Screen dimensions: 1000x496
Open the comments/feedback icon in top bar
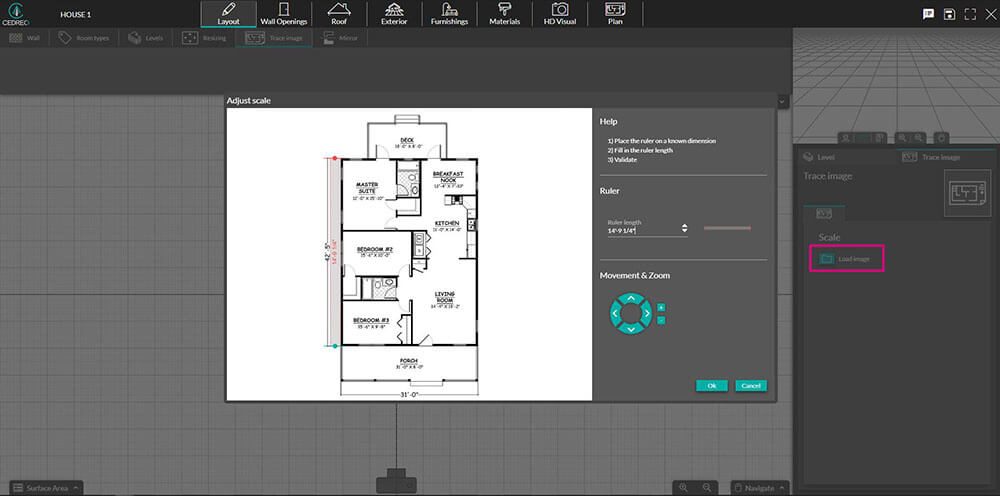point(927,14)
